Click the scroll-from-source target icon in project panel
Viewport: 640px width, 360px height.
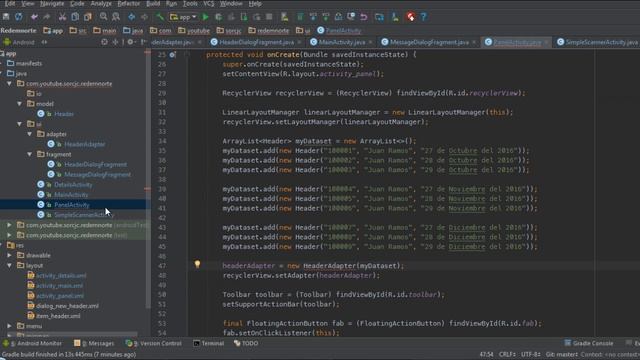point(104,42)
